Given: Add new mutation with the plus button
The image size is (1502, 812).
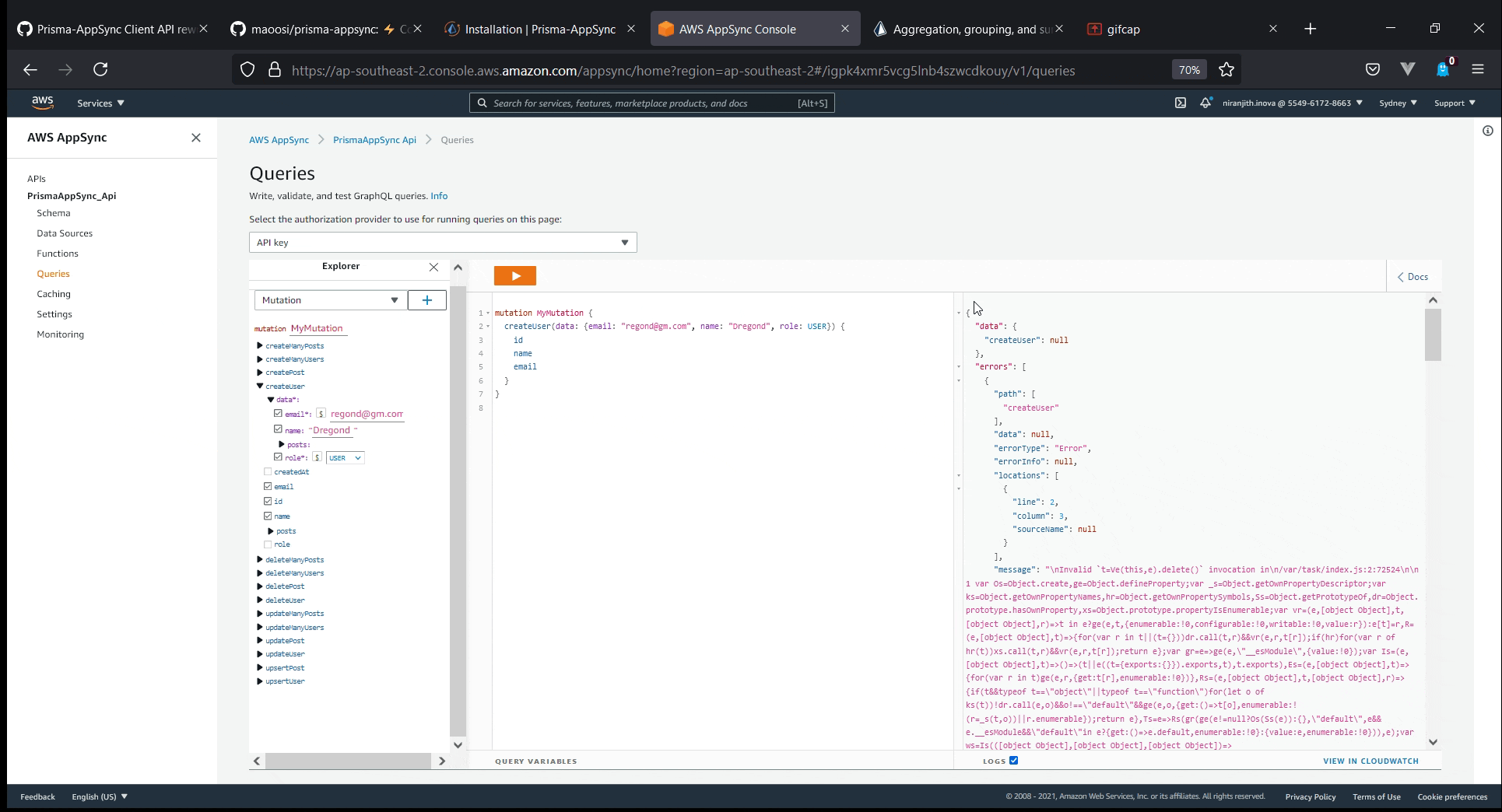Looking at the screenshot, I should pos(426,300).
